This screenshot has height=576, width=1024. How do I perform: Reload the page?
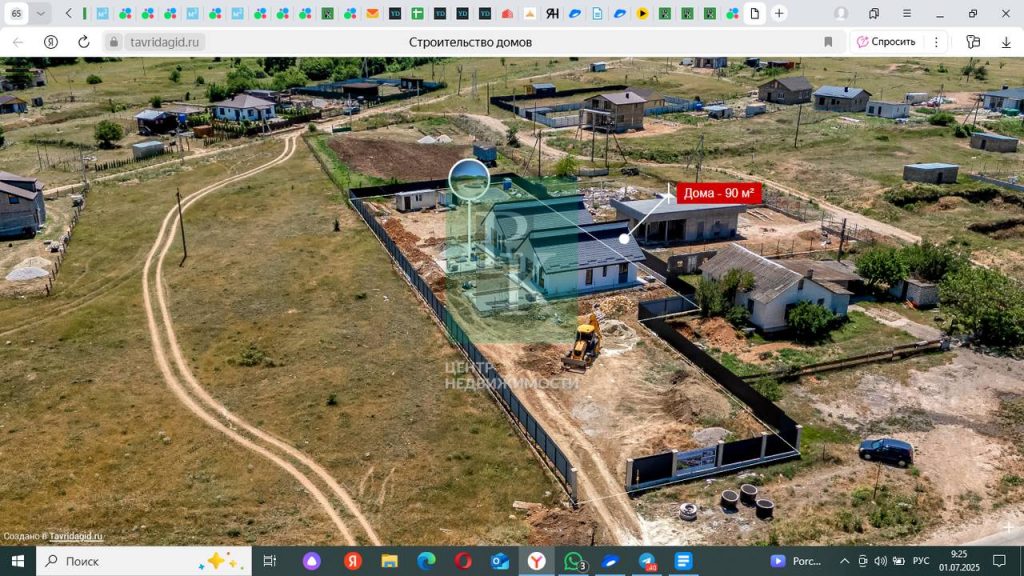pos(84,42)
